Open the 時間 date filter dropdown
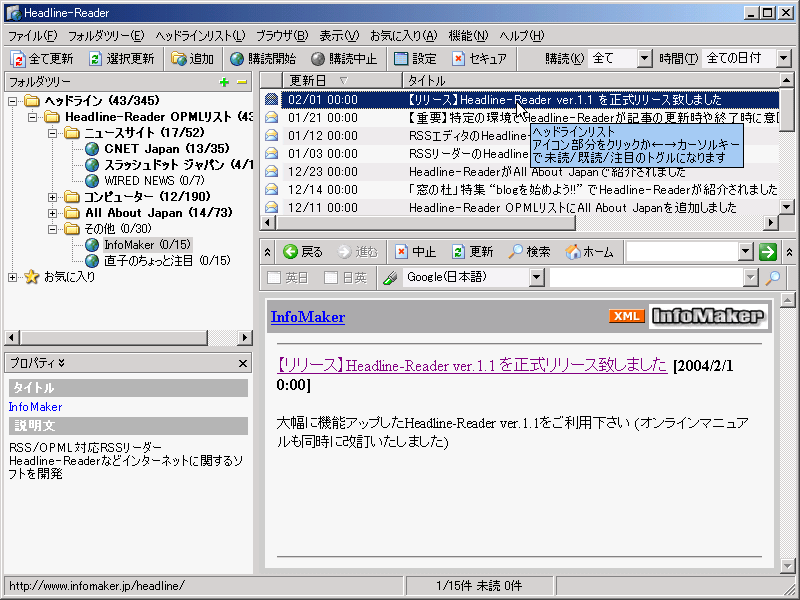Image resolution: width=800 pixels, height=600 pixels. [x=784, y=59]
